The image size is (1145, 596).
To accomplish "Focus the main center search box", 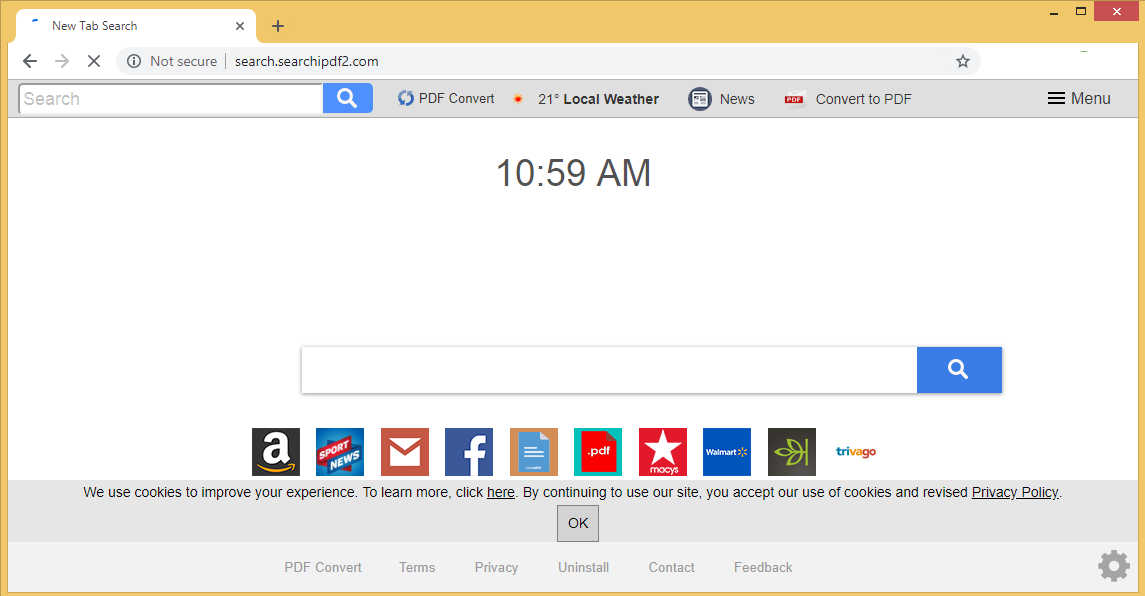I will pos(609,370).
